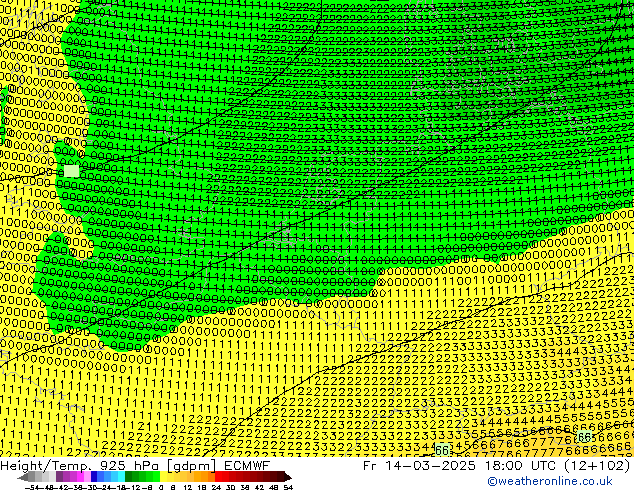Pick the magenta swatch in the temperature legend
The image size is (634, 490).
pyautogui.click(x=80, y=477)
